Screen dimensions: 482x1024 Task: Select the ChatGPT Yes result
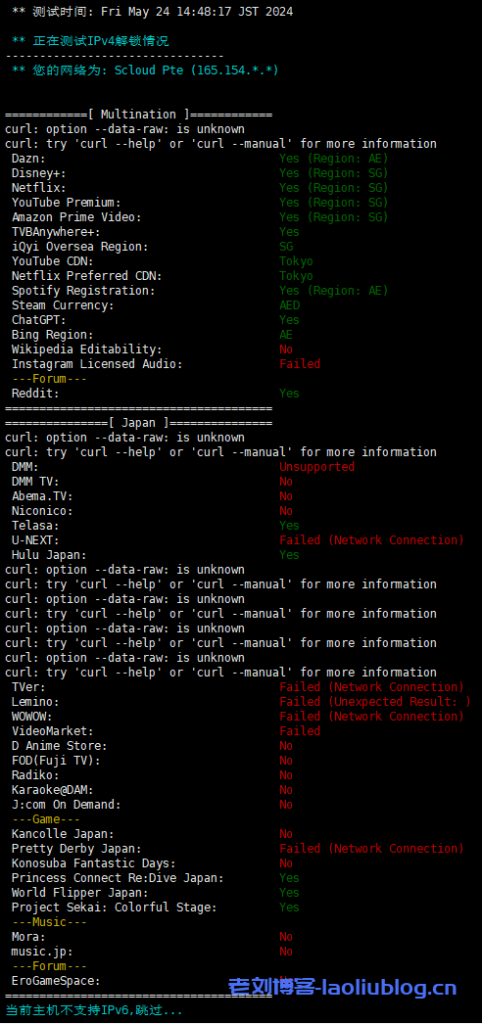tap(289, 320)
